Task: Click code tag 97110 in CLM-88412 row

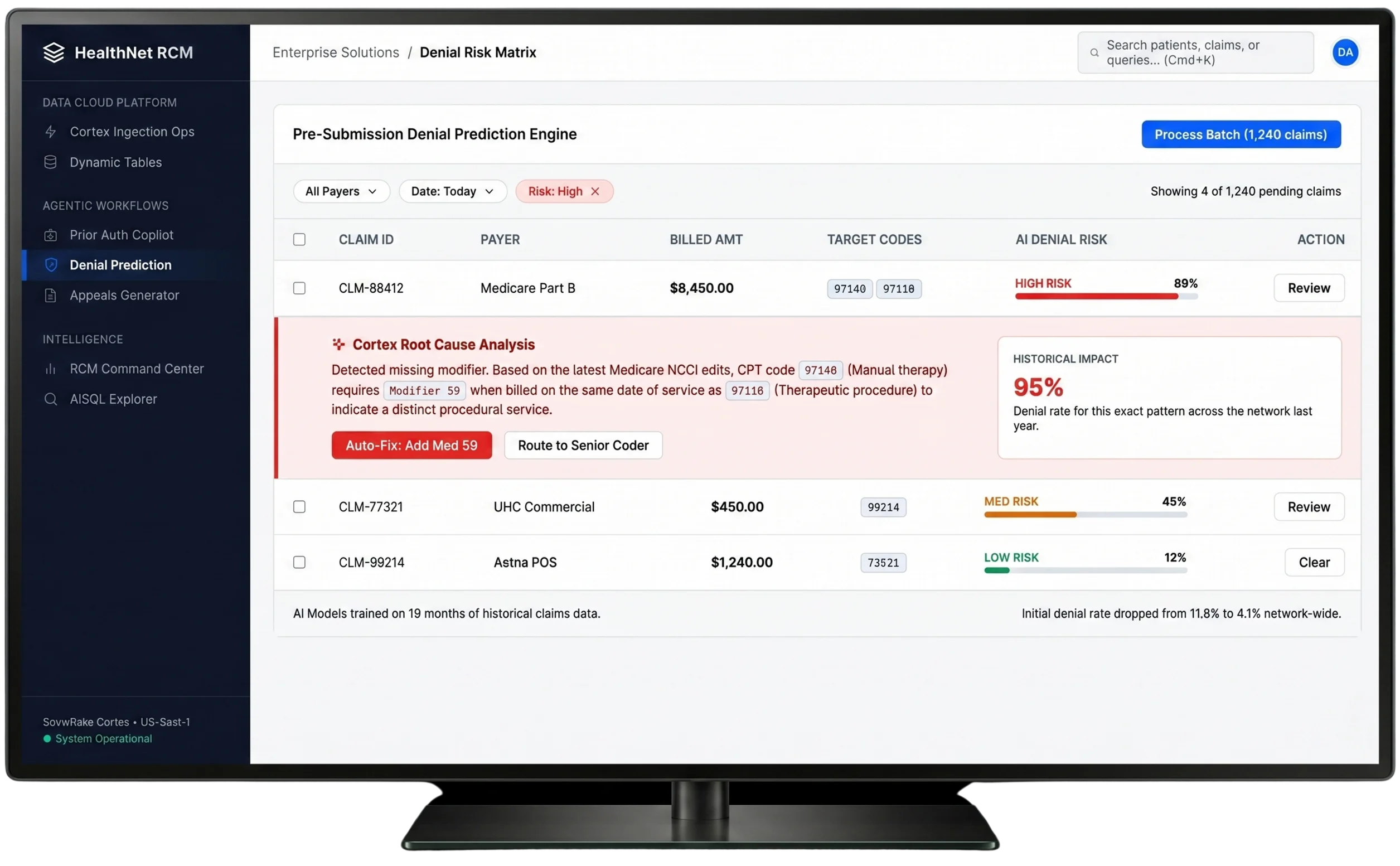Action: 898,289
